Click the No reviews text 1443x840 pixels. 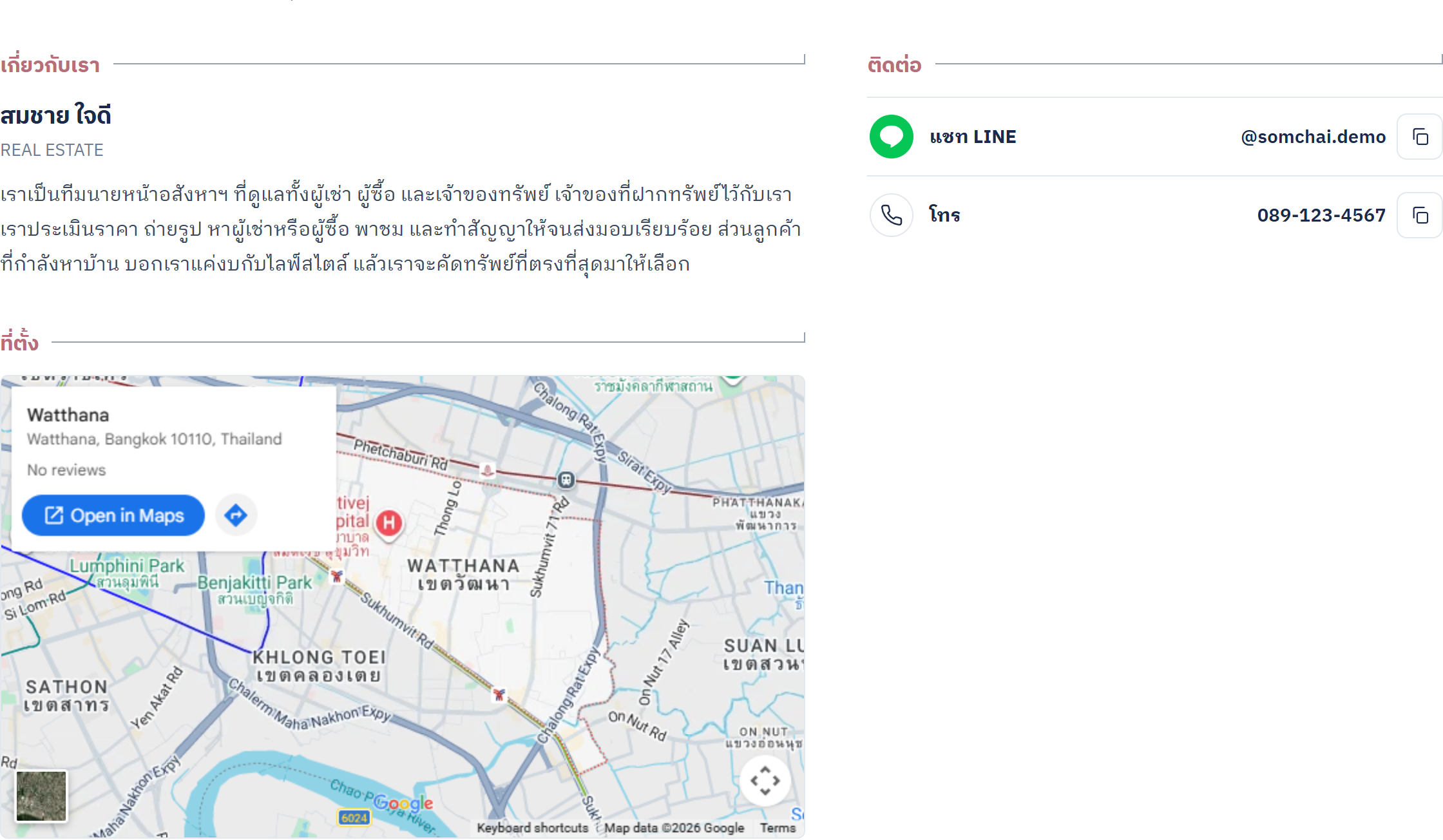66,470
